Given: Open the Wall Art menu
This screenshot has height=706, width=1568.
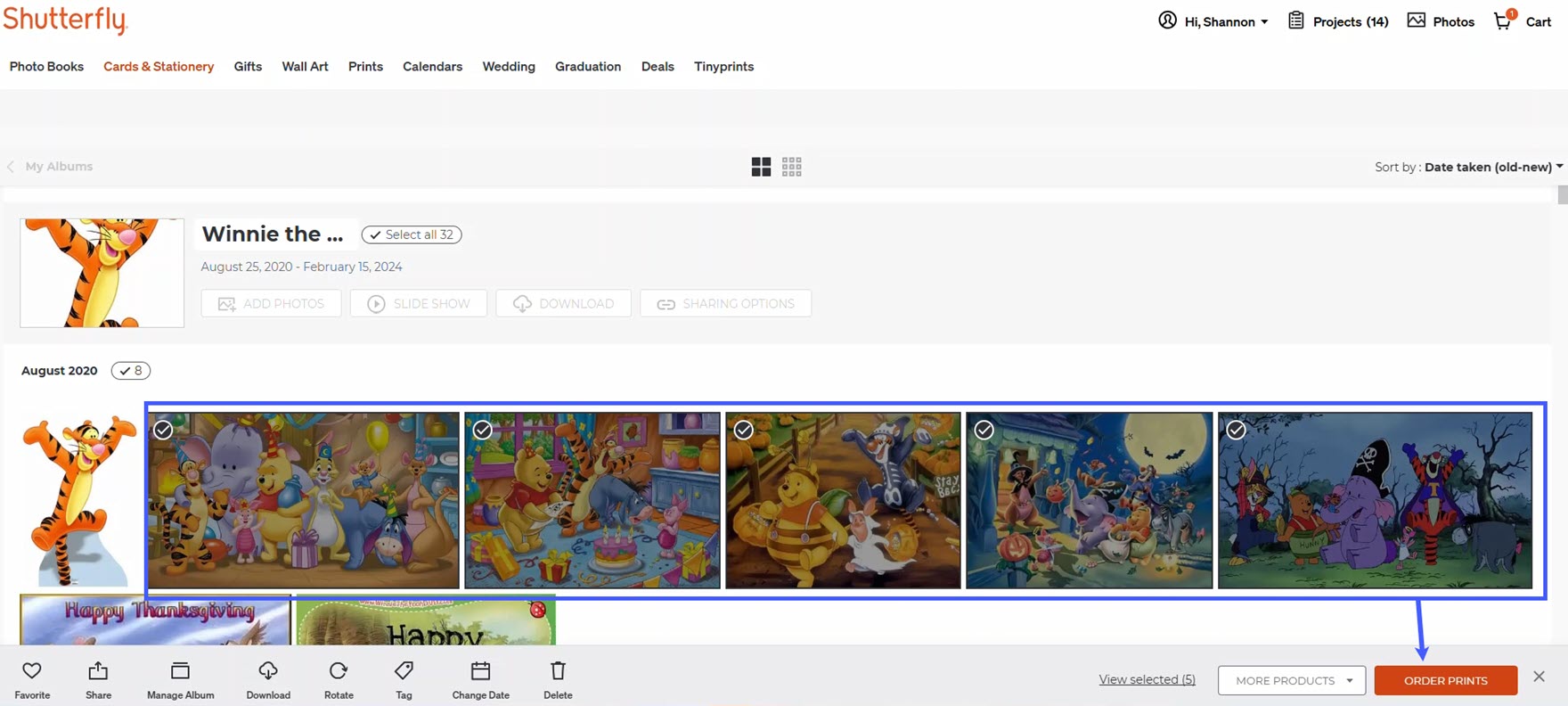Looking at the screenshot, I should click(x=305, y=67).
